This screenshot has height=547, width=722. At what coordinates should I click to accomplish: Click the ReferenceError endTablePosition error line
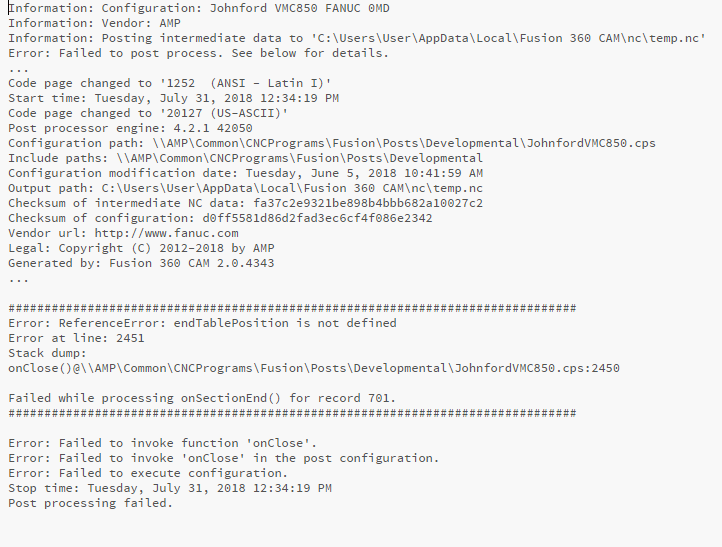click(x=202, y=323)
